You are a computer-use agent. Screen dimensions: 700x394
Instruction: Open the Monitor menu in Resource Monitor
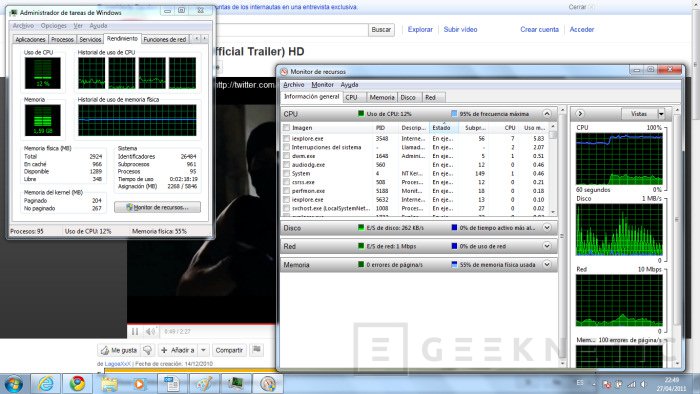(322, 85)
